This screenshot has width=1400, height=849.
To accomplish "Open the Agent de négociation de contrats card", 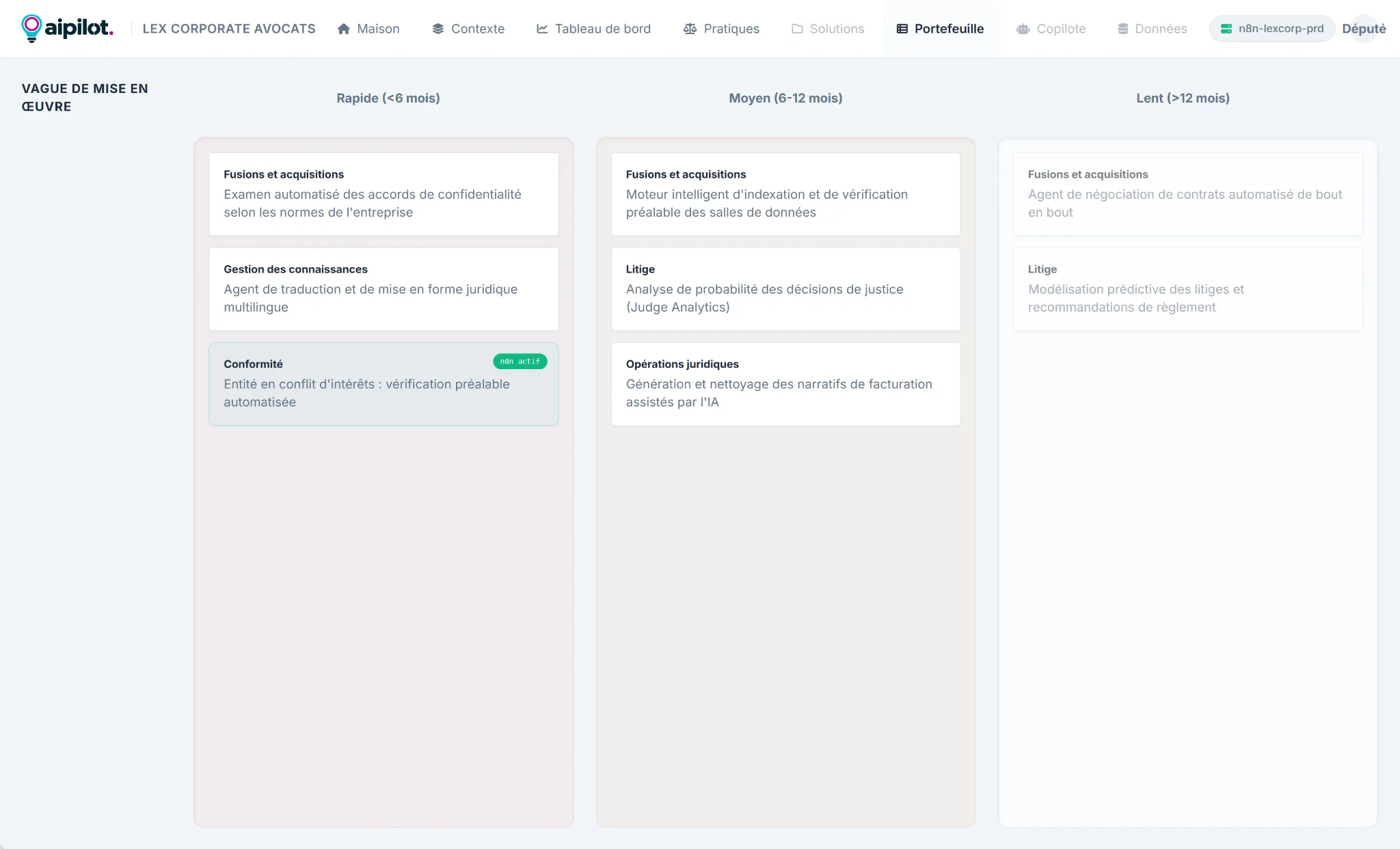I will [1187, 194].
